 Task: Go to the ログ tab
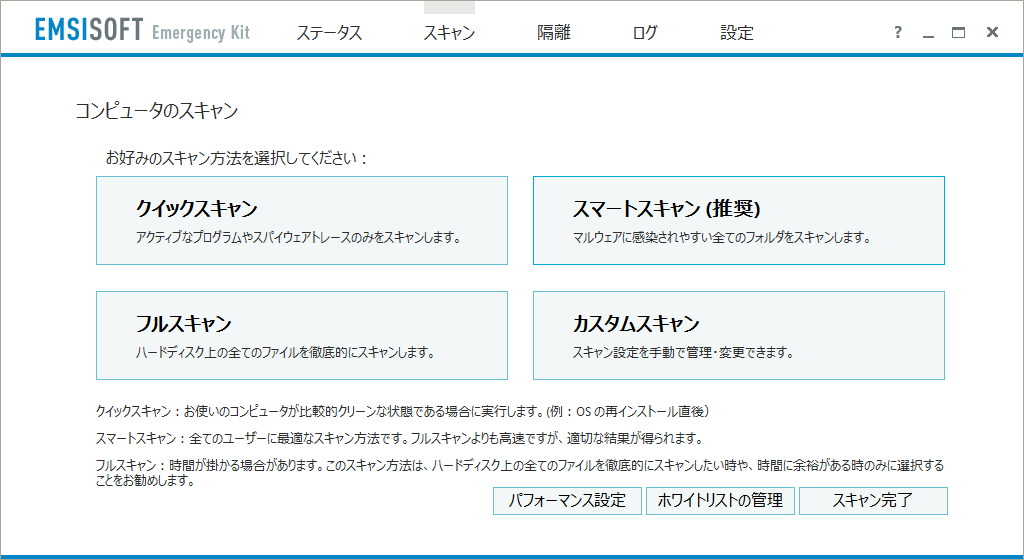(644, 32)
